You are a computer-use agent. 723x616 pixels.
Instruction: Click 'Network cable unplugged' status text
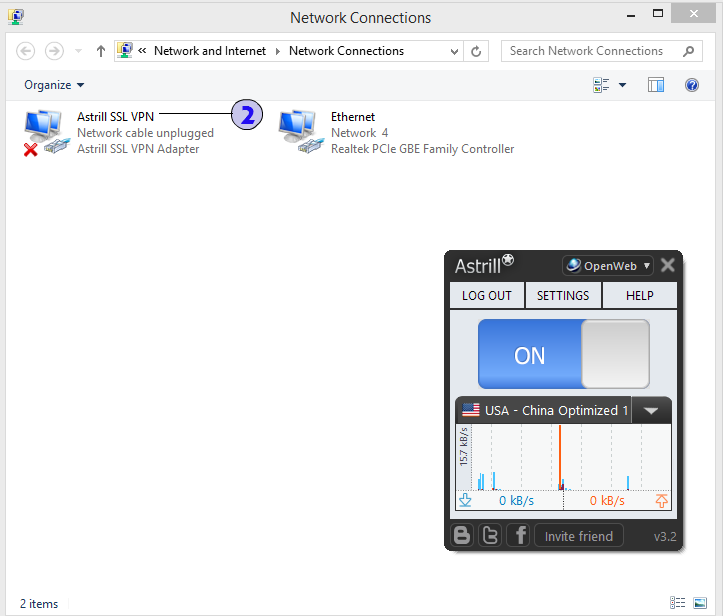click(x=145, y=133)
